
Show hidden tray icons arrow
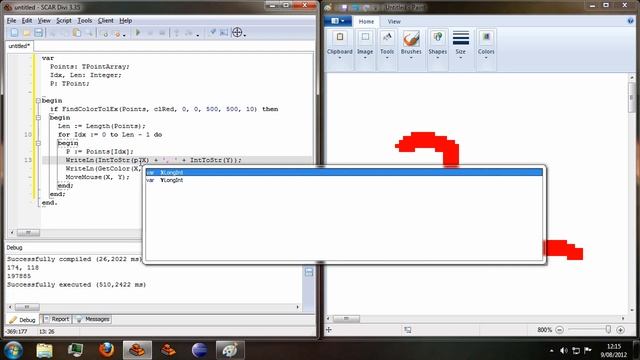552,351
